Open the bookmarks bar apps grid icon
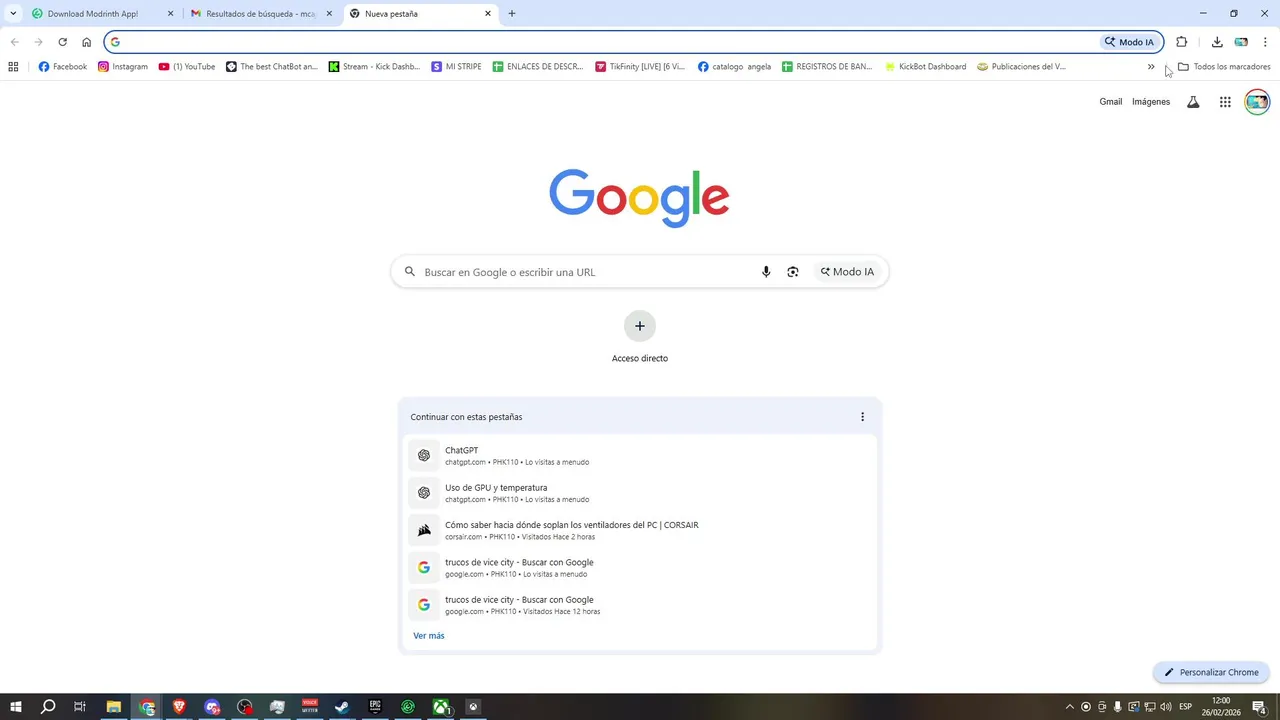The width and height of the screenshot is (1280, 720). [x=13, y=67]
